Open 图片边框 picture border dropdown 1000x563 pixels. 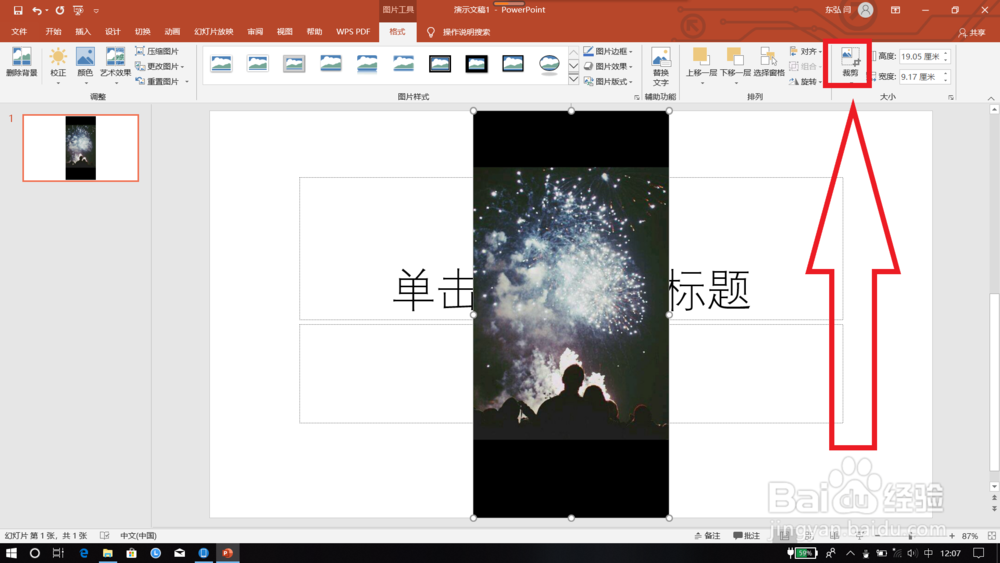(x=608, y=51)
